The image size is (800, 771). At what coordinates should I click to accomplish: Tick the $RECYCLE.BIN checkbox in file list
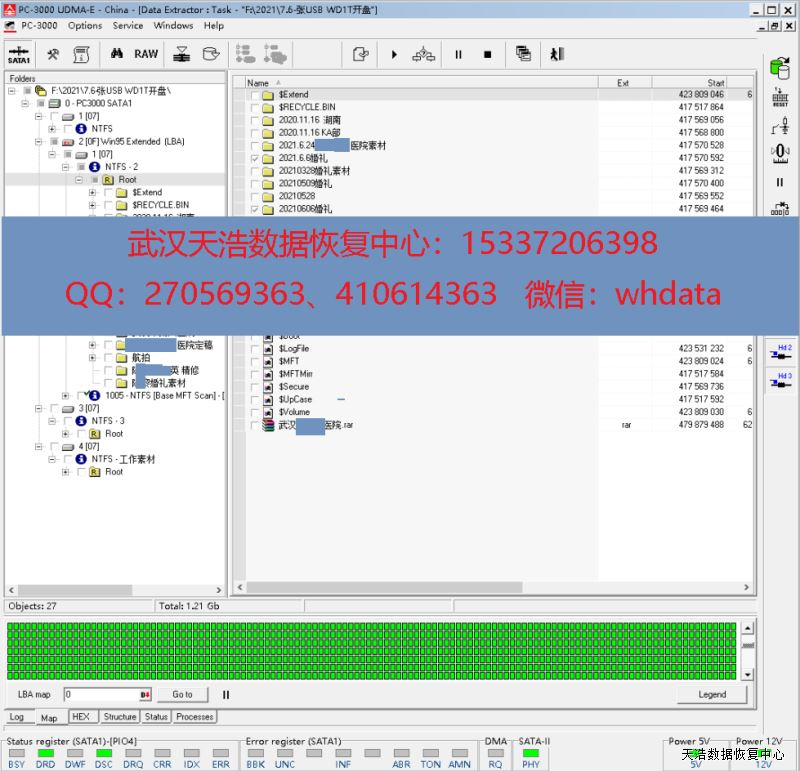255,107
